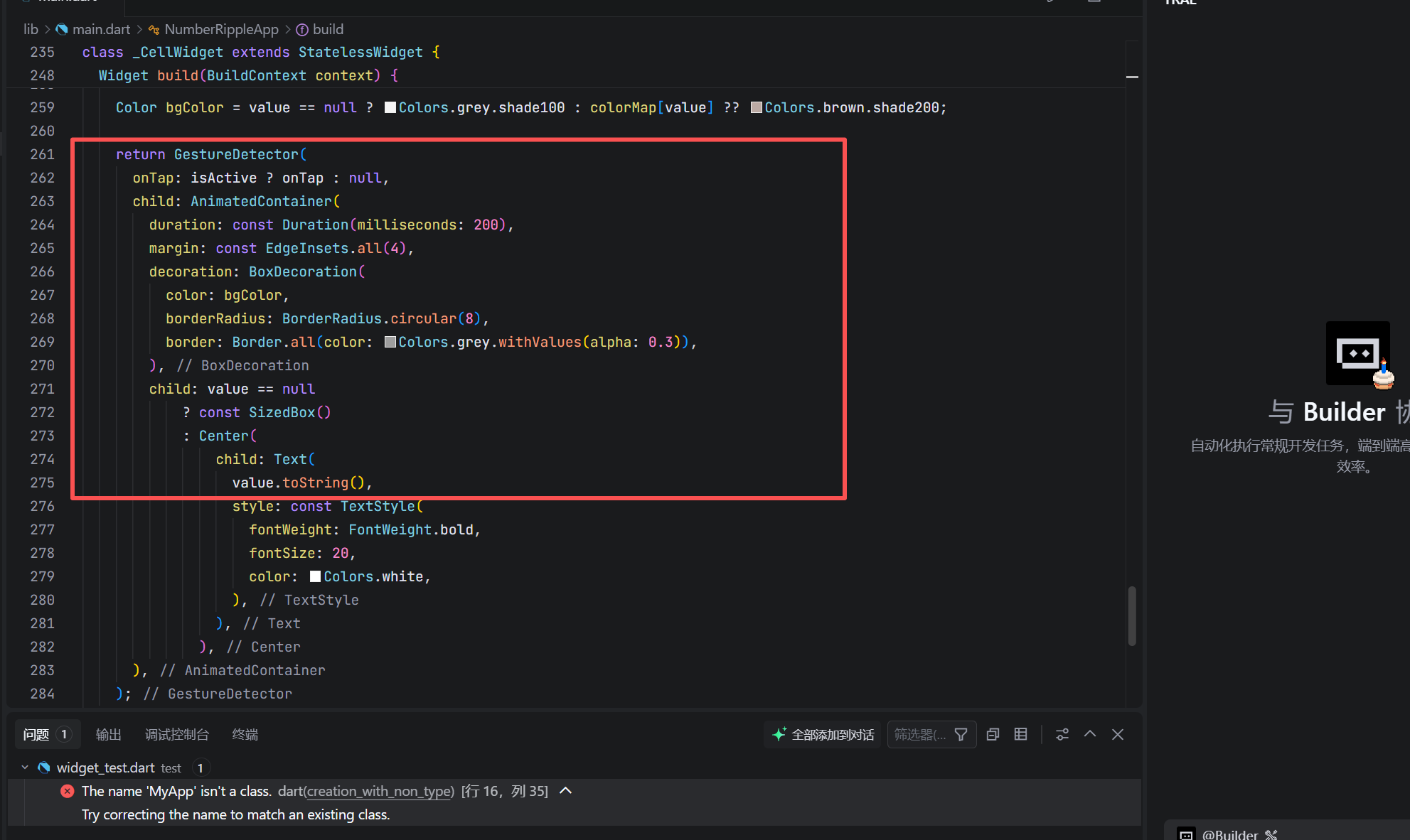Close the bottom problems panel
1410x840 pixels.
(x=1118, y=734)
